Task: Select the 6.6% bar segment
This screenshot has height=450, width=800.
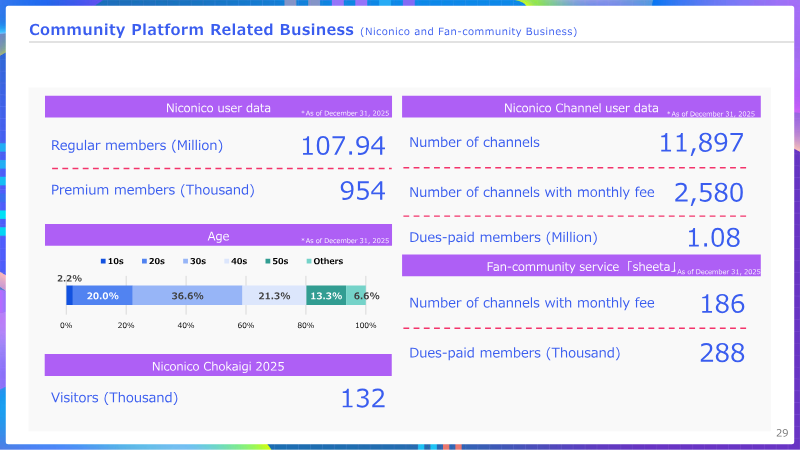Action: coord(356,295)
